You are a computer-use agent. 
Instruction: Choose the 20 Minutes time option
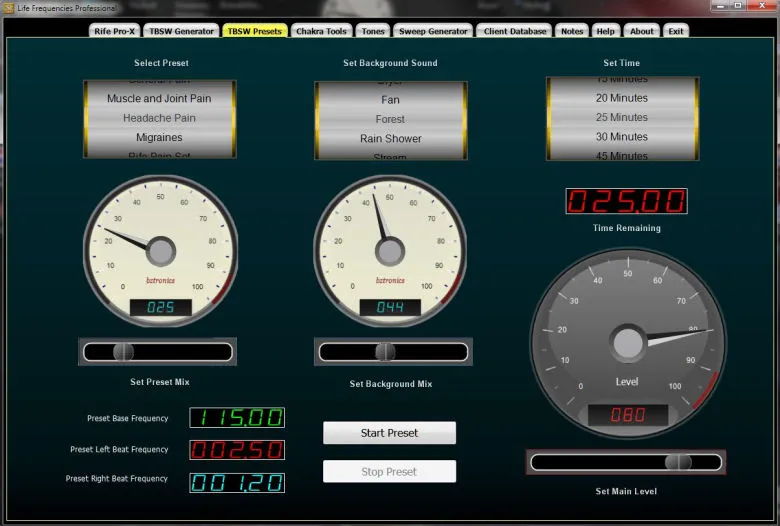[x=622, y=98]
